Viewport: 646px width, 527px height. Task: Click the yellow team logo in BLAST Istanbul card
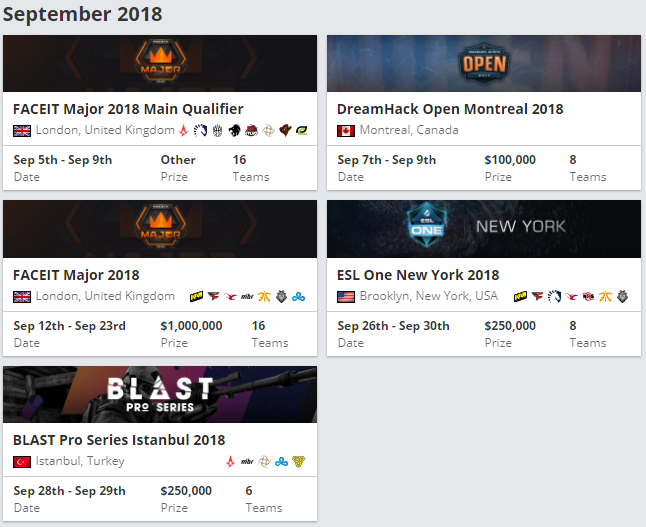click(298, 461)
